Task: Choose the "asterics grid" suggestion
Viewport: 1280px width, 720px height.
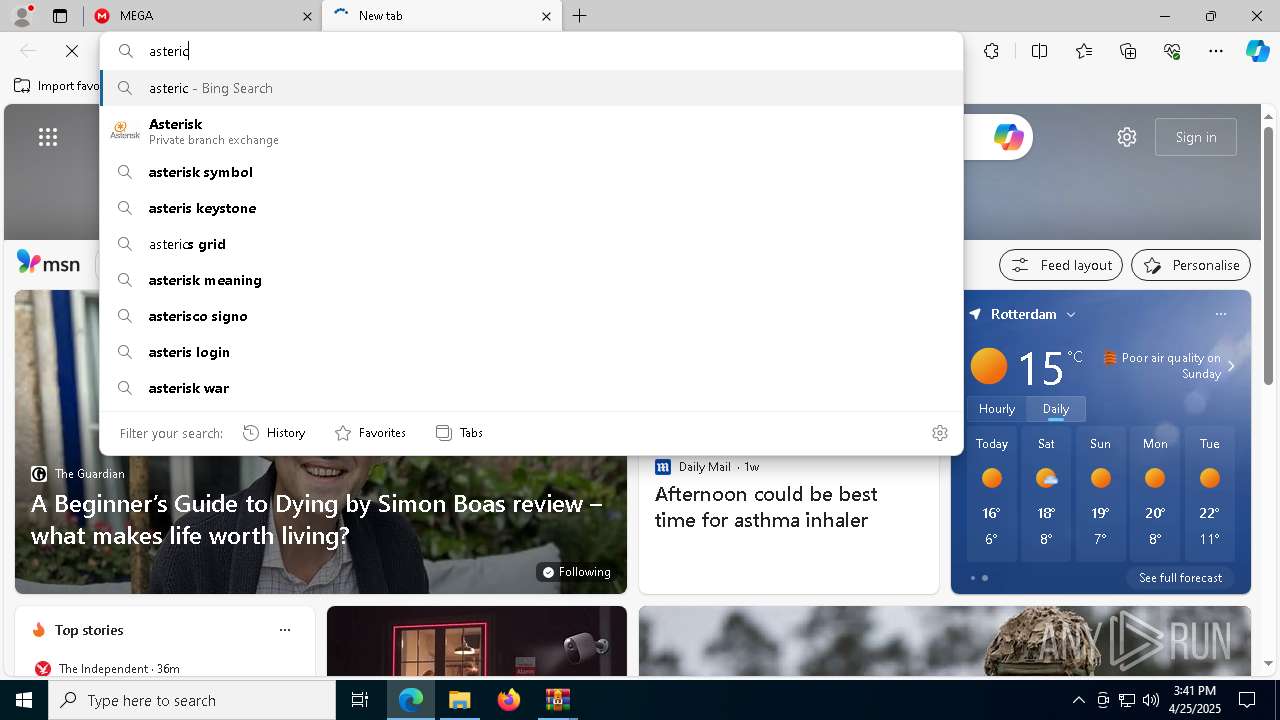Action: (x=531, y=244)
